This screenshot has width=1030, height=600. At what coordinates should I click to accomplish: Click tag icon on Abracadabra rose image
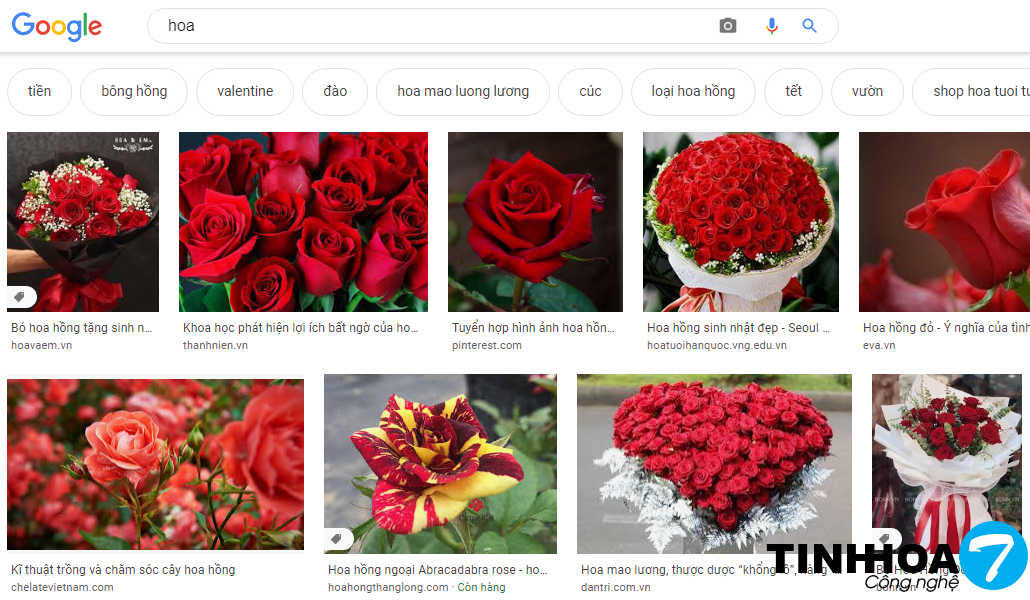coord(338,539)
